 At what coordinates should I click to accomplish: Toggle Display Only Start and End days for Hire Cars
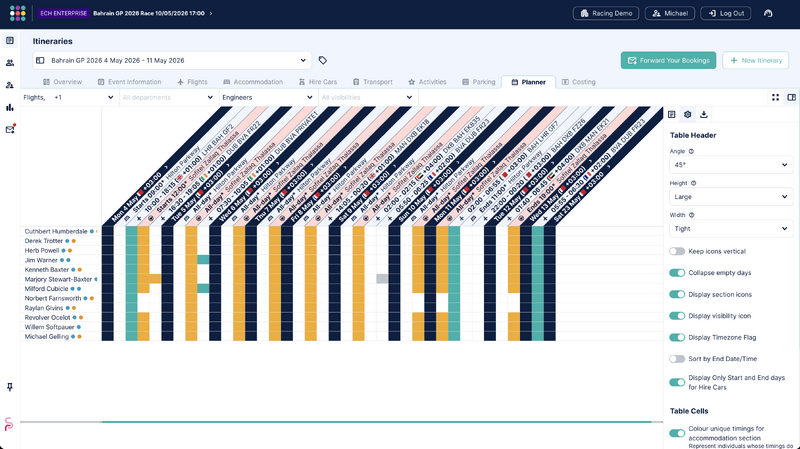[x=677, y=382]
